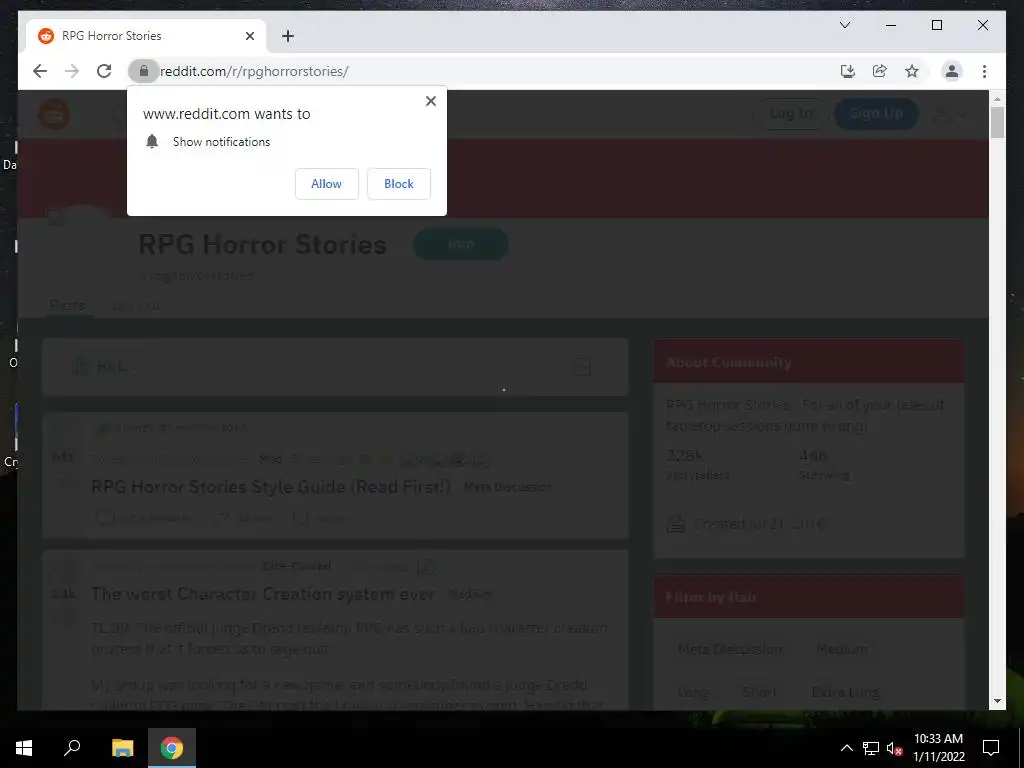The image size is (1024, 768).
Task: Open a new browser tab
Action: point(288,36)
